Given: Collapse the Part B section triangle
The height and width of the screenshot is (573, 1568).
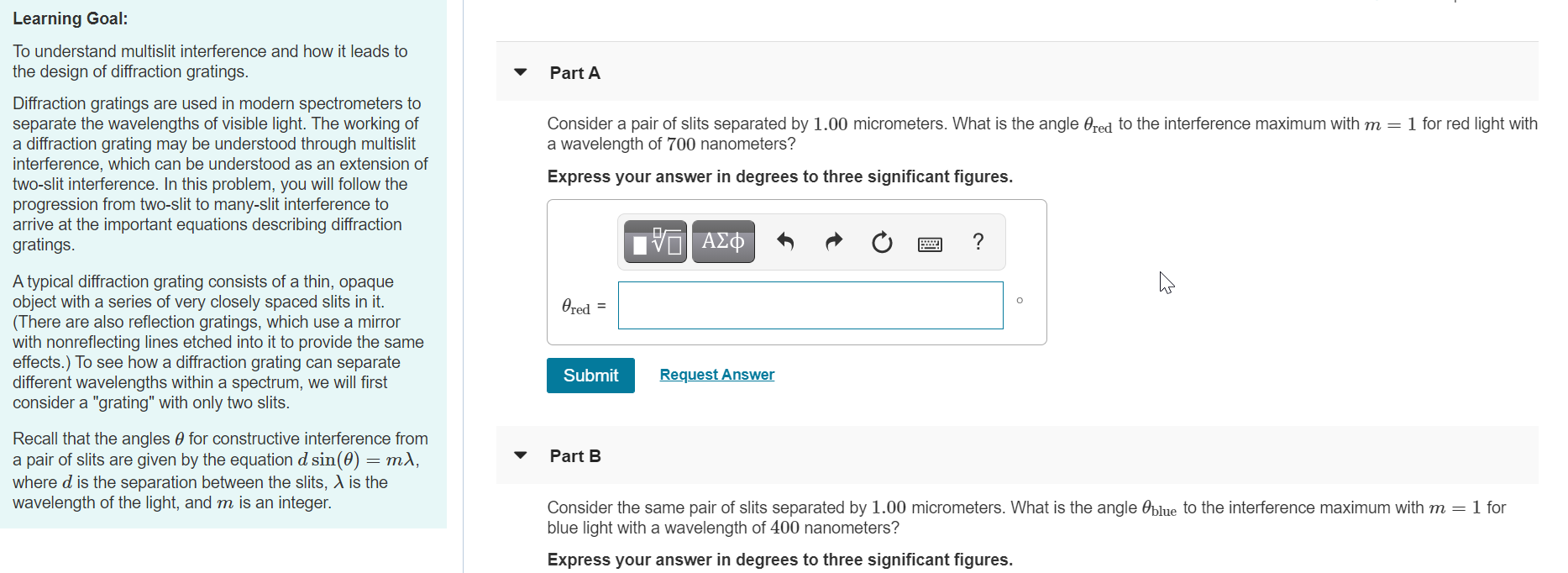Looking at the screenshot, I should tap(520, 455).
